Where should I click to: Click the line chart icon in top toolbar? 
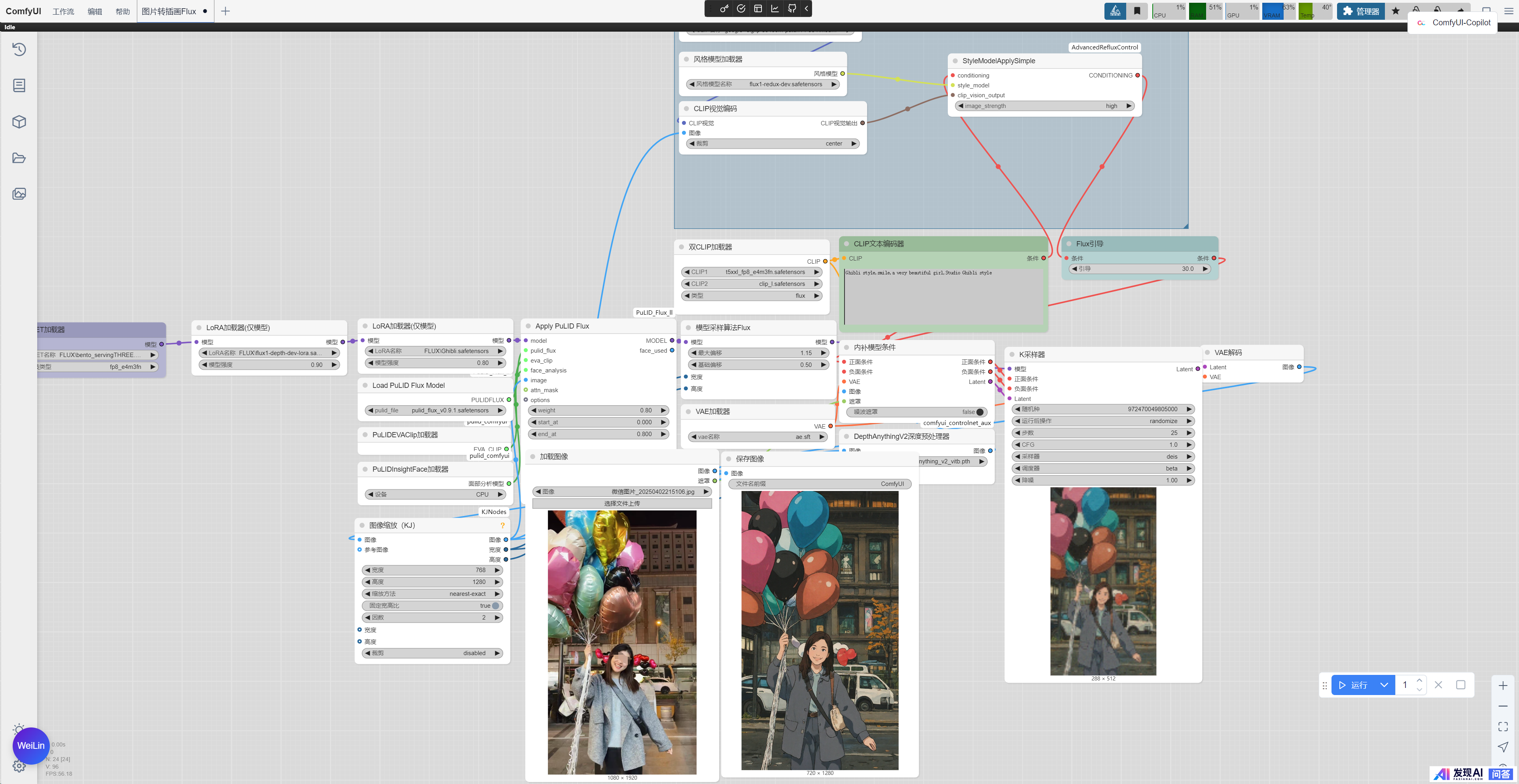[x=775, y=9]
